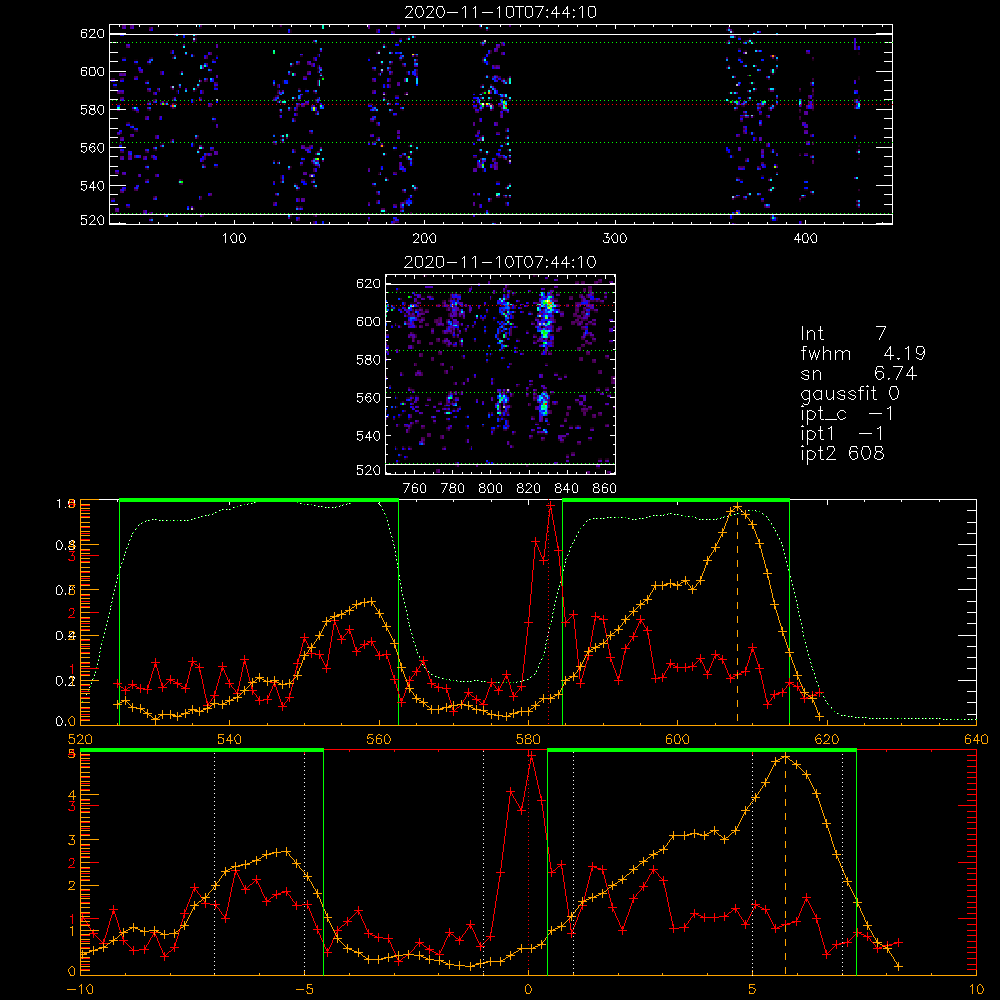The width and height of the screenshot is (1000, 1000).
Task: Click the red curve peak at 0 in bottom plot
Action: (x=530, y=754)
